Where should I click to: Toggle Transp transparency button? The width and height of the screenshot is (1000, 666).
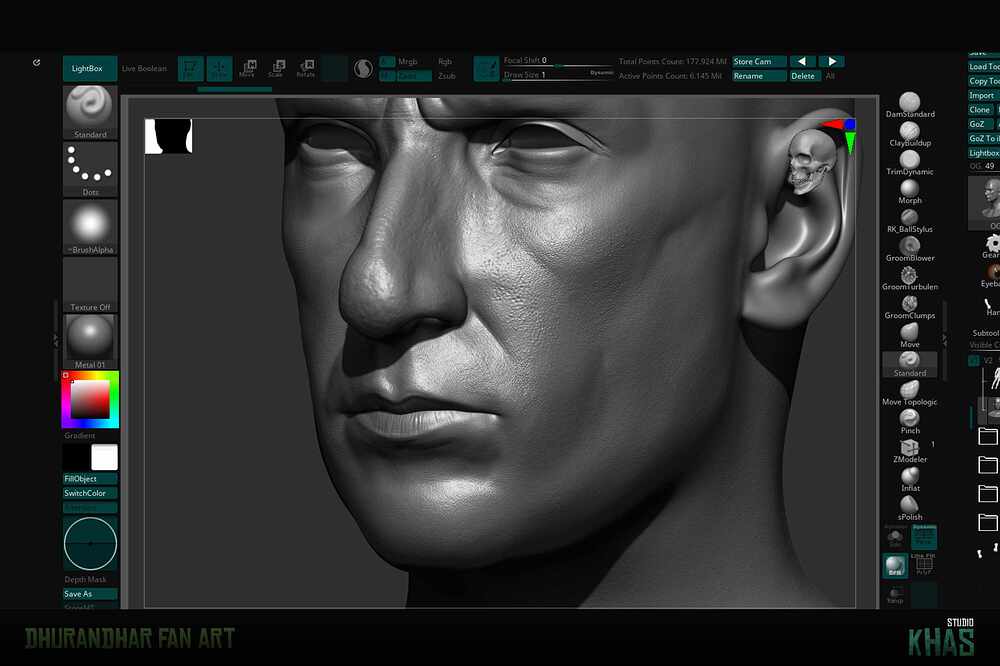pyautogui.click(x=895, y=595)
